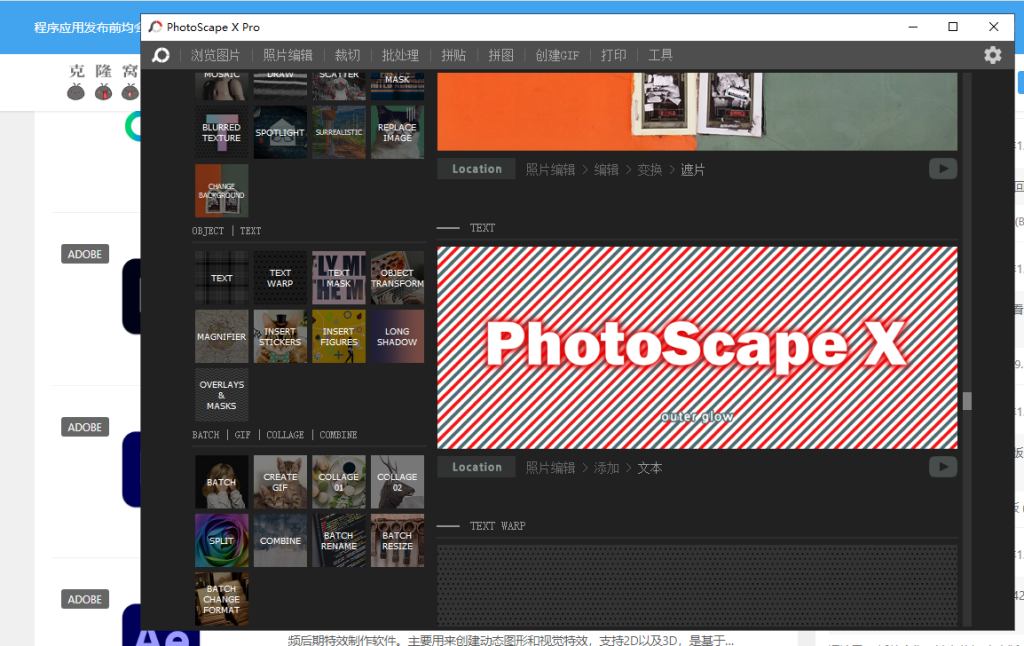
Task: Select the Insert Stickers tile
Action: pyautogui.click(x=280, y=336)
